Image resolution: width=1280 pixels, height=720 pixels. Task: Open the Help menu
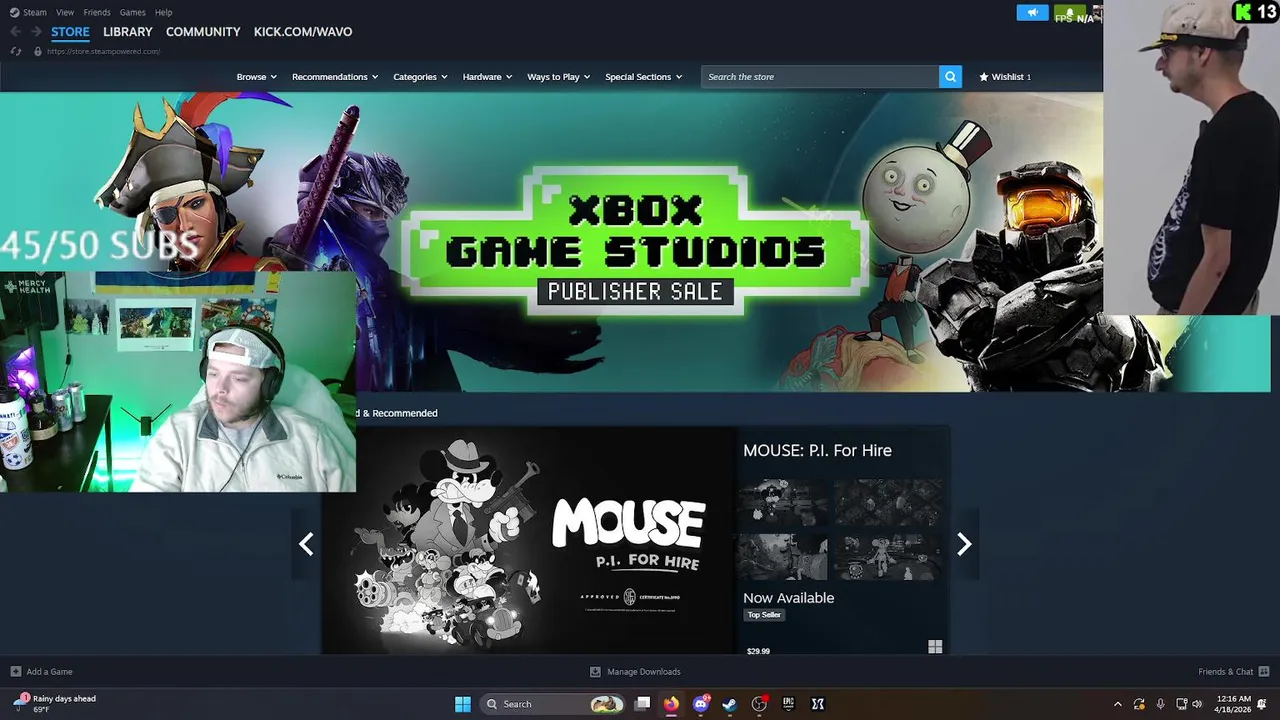click(164, 12)
